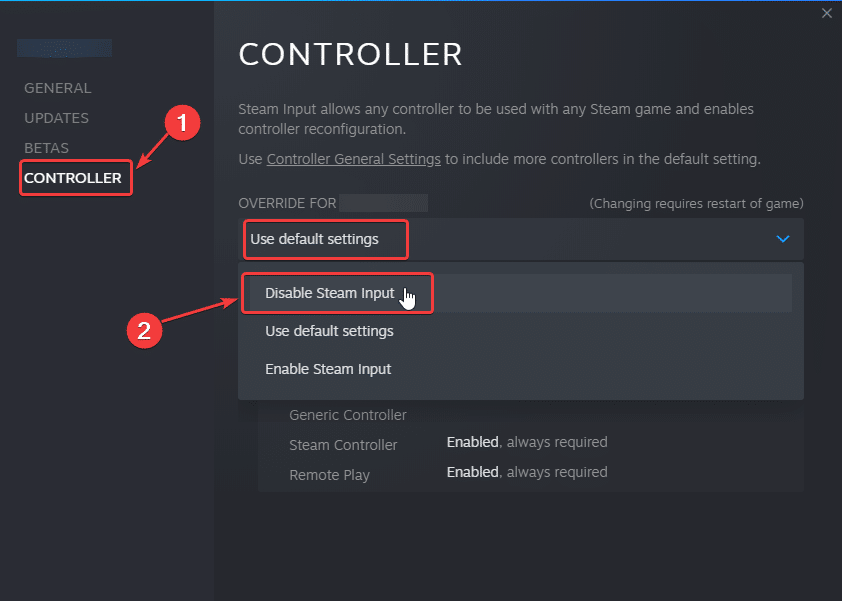Click the blue dropdown chevron arrow
The width and height of the screenshot is (842, 601).
click(x=783, y=239)
